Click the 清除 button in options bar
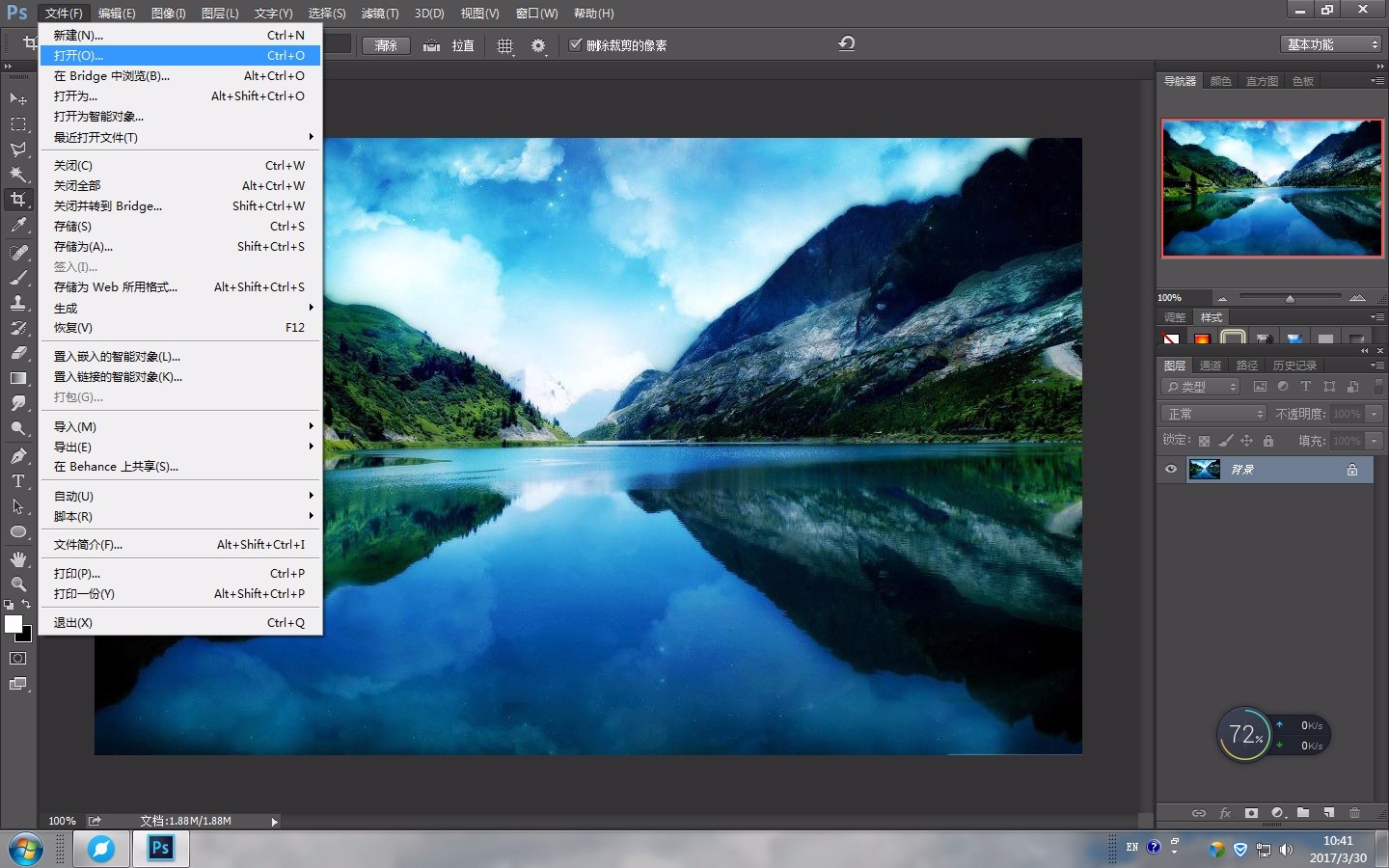This screenshot has width=1389, height=868. click(x=386, y=45)
